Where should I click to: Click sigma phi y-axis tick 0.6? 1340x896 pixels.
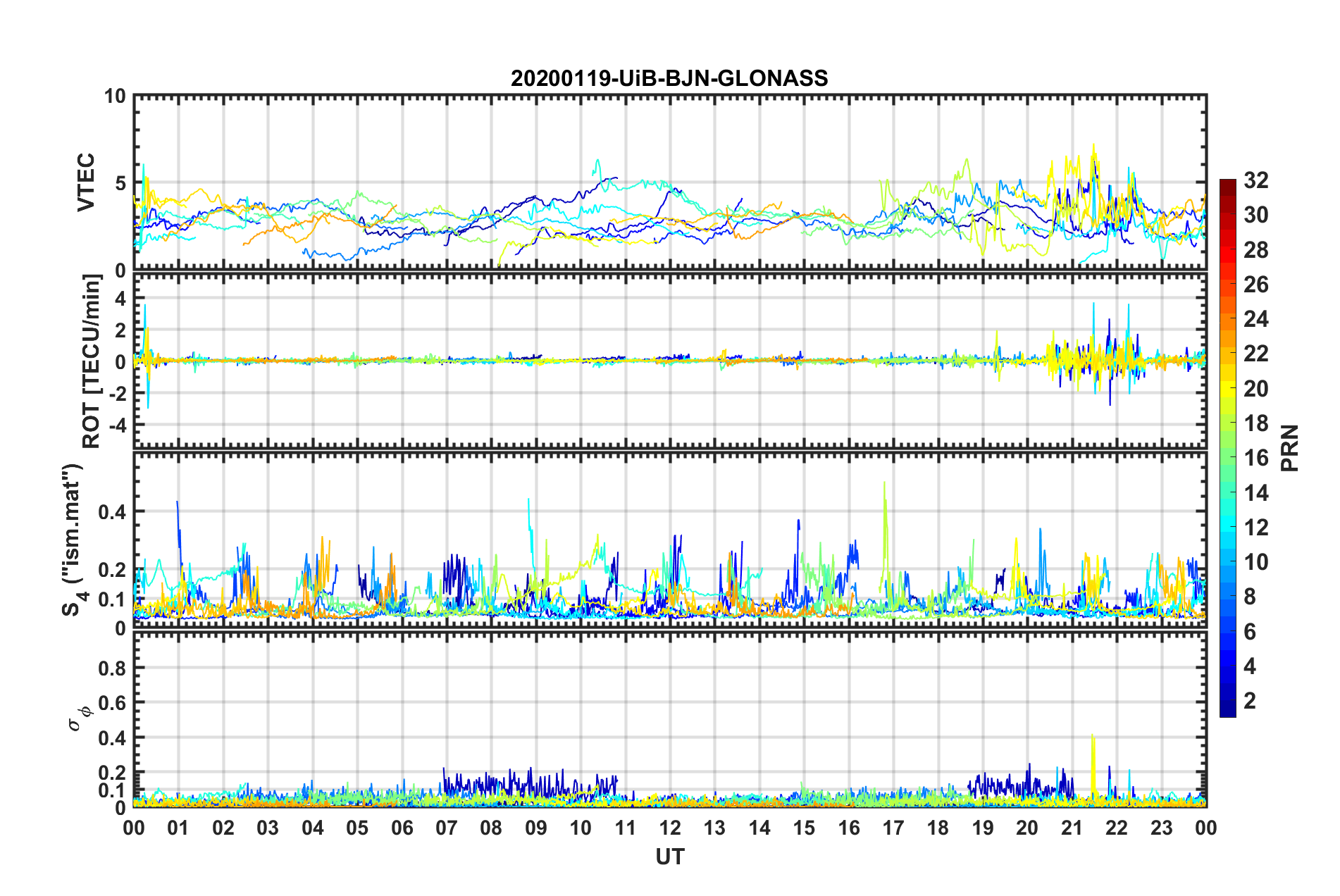112,702
